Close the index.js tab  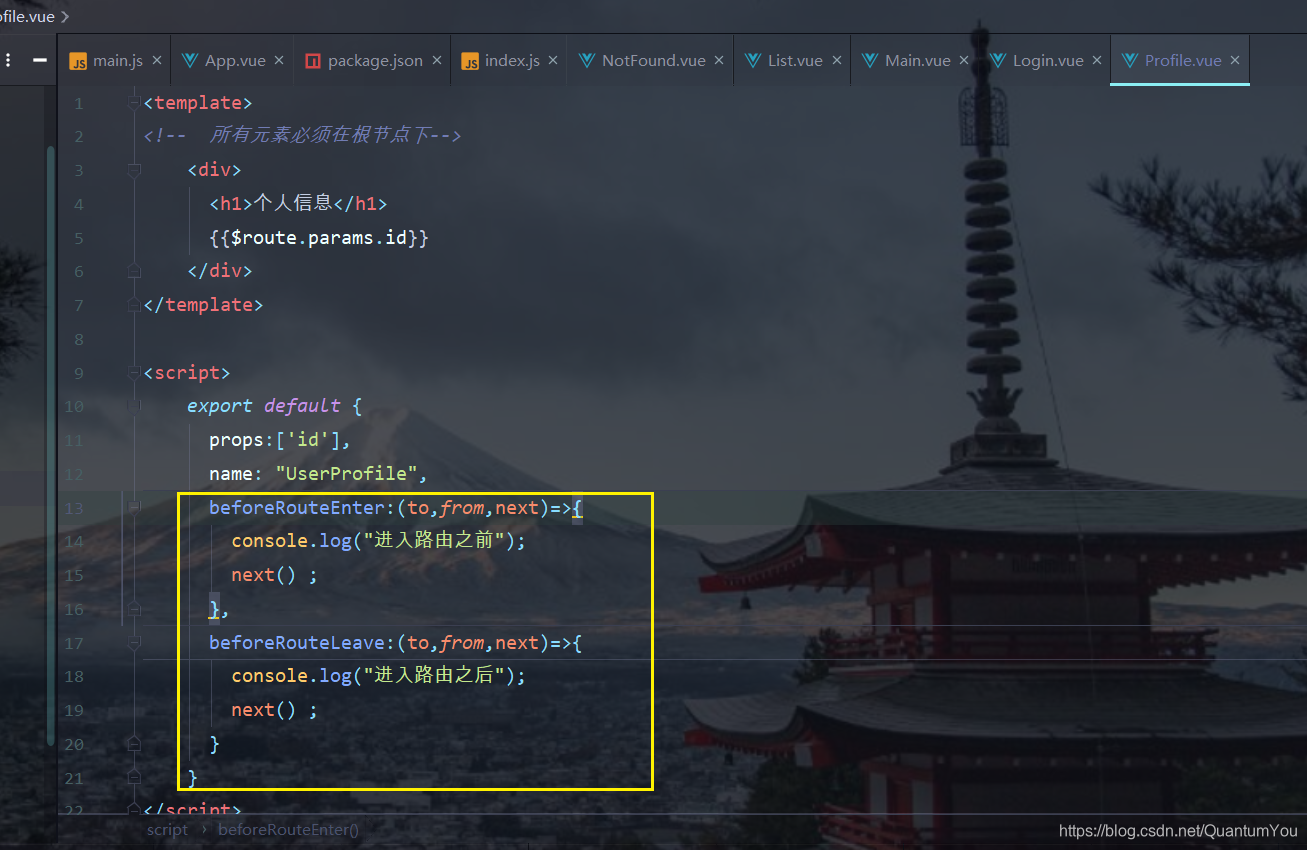554,61
